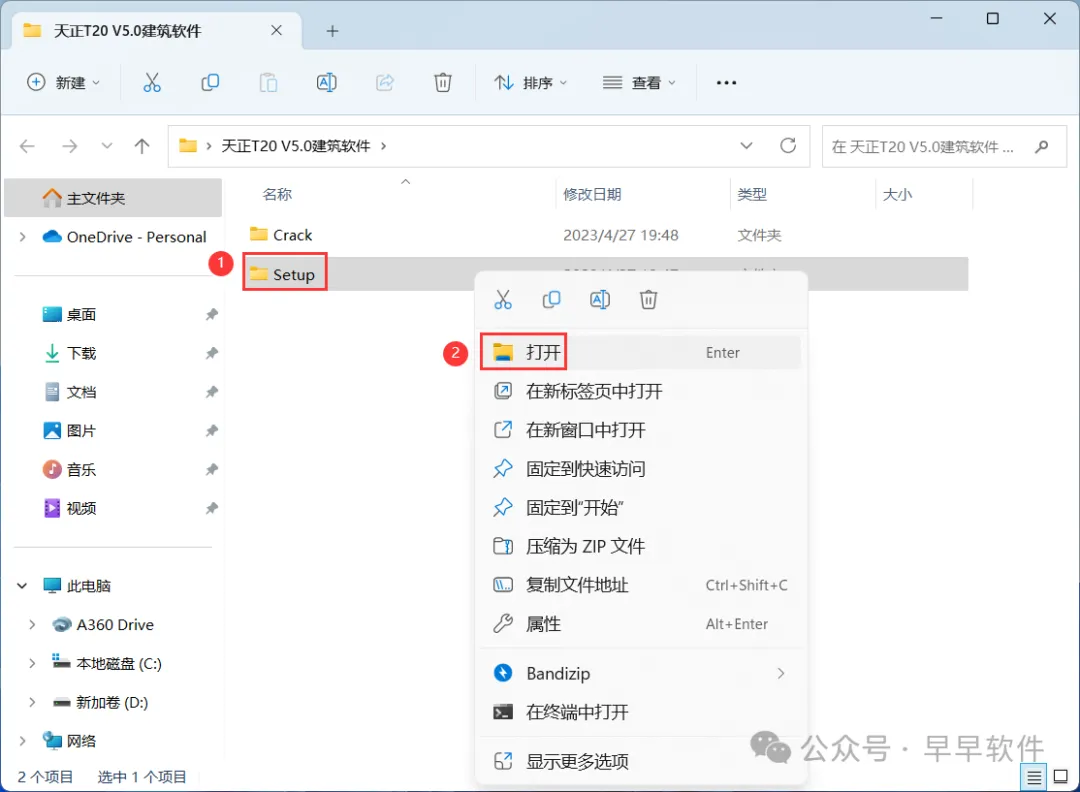Refresh the current folder view
The width and height of the screenshot is (1080, 792).
pyautogui.click(x=788, y=146)
